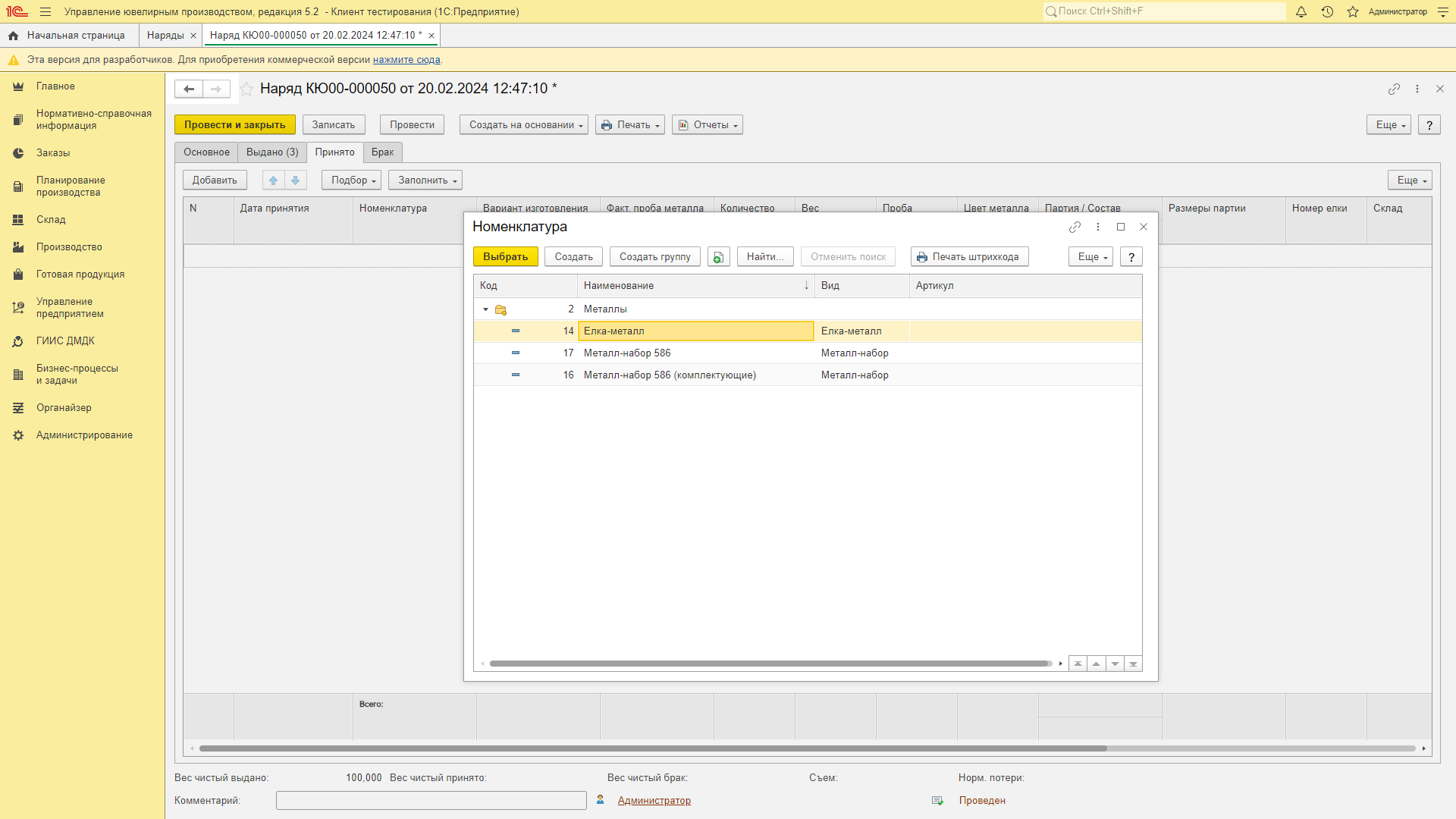Click Управление предприятием sidebar icon
Screen dimensions: 1456x819
(x=18, y=308)
